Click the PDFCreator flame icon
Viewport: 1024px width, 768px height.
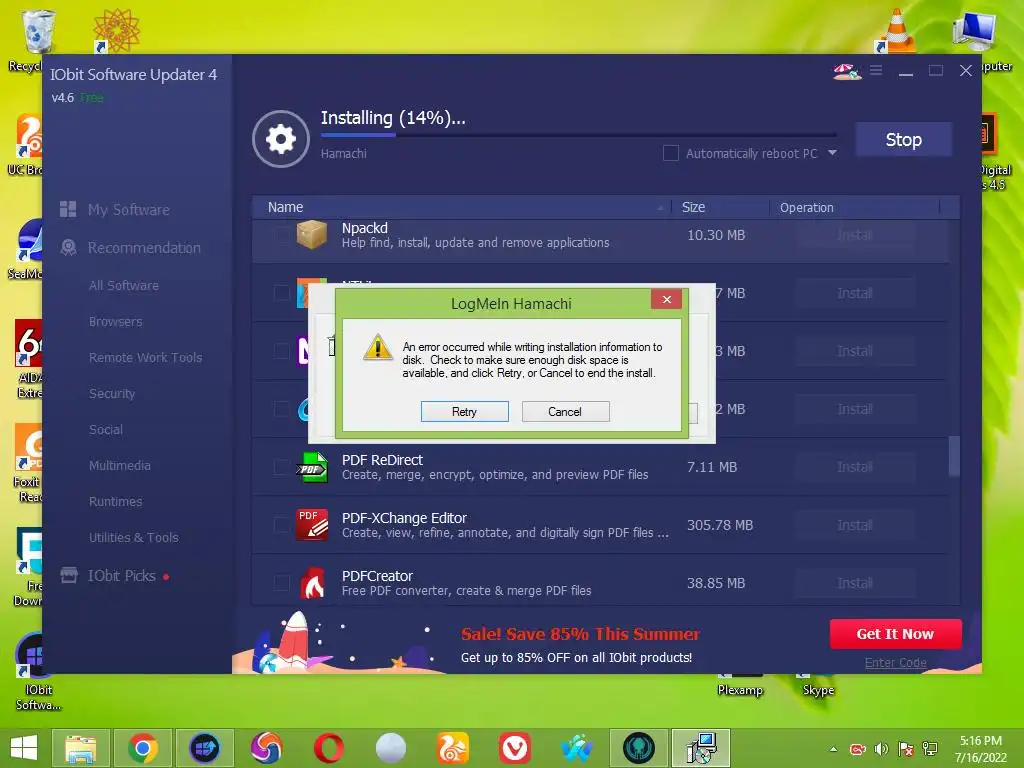[312, 583]
